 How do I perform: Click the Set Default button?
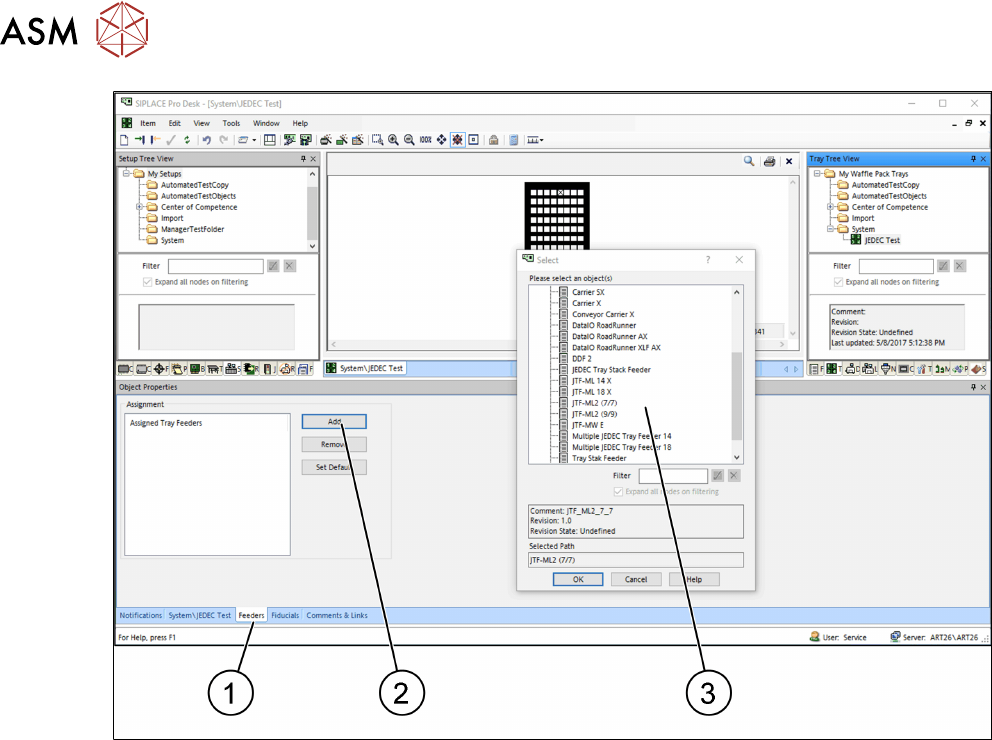(x=334, y=467)
